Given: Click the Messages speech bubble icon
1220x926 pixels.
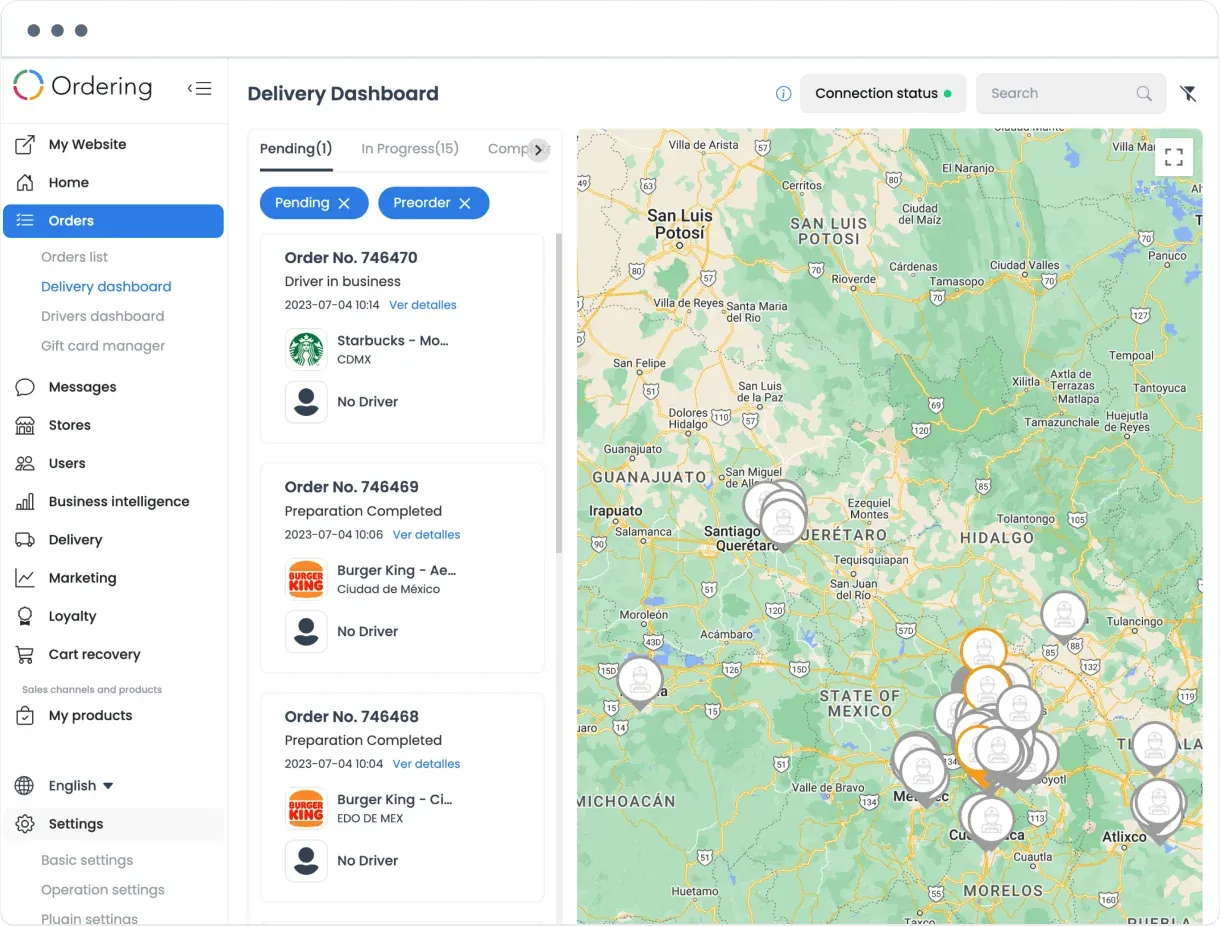Looking at the screenshot, I should (x=25, y=387).
